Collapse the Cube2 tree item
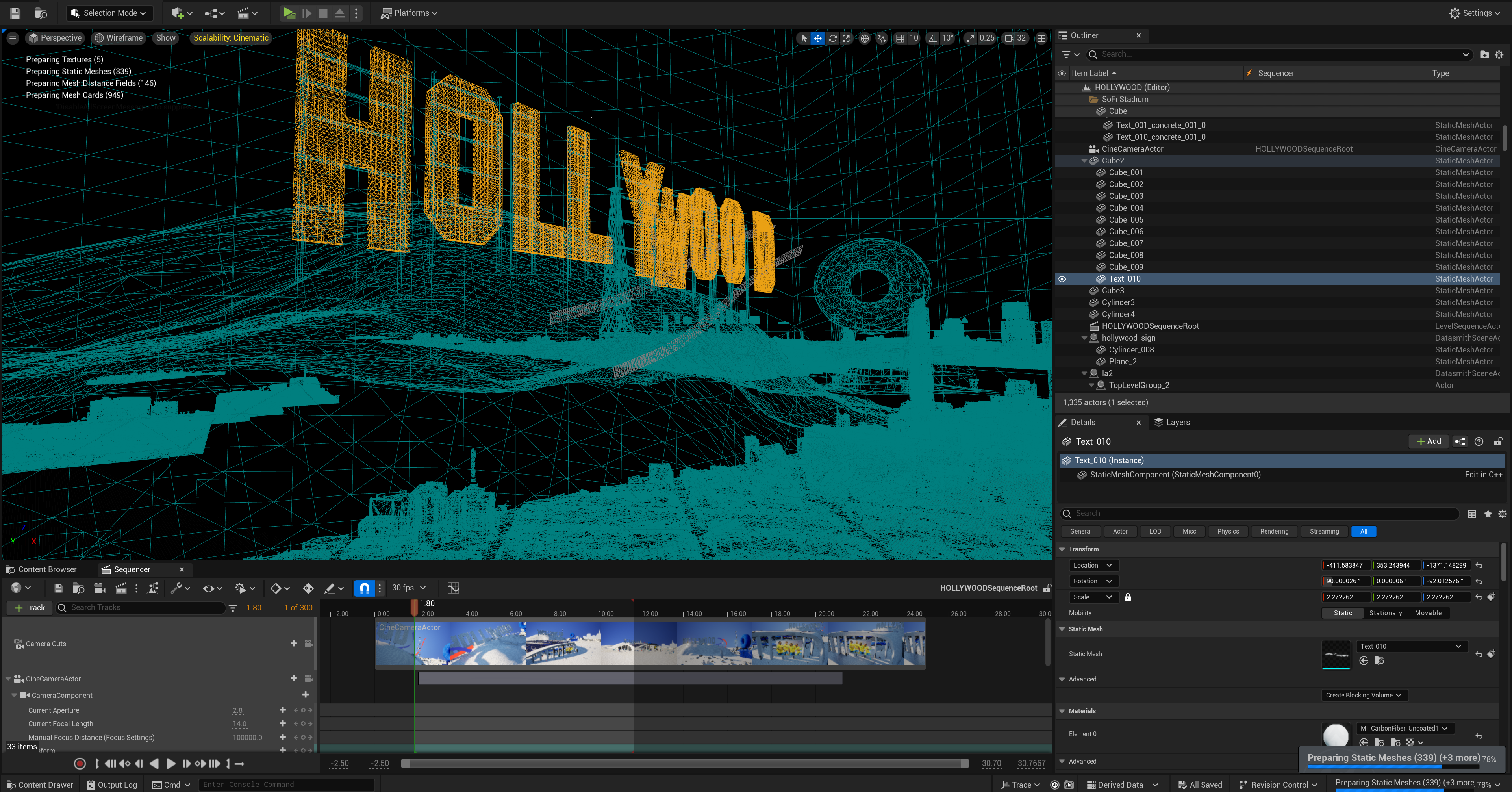 [1084, 161]
